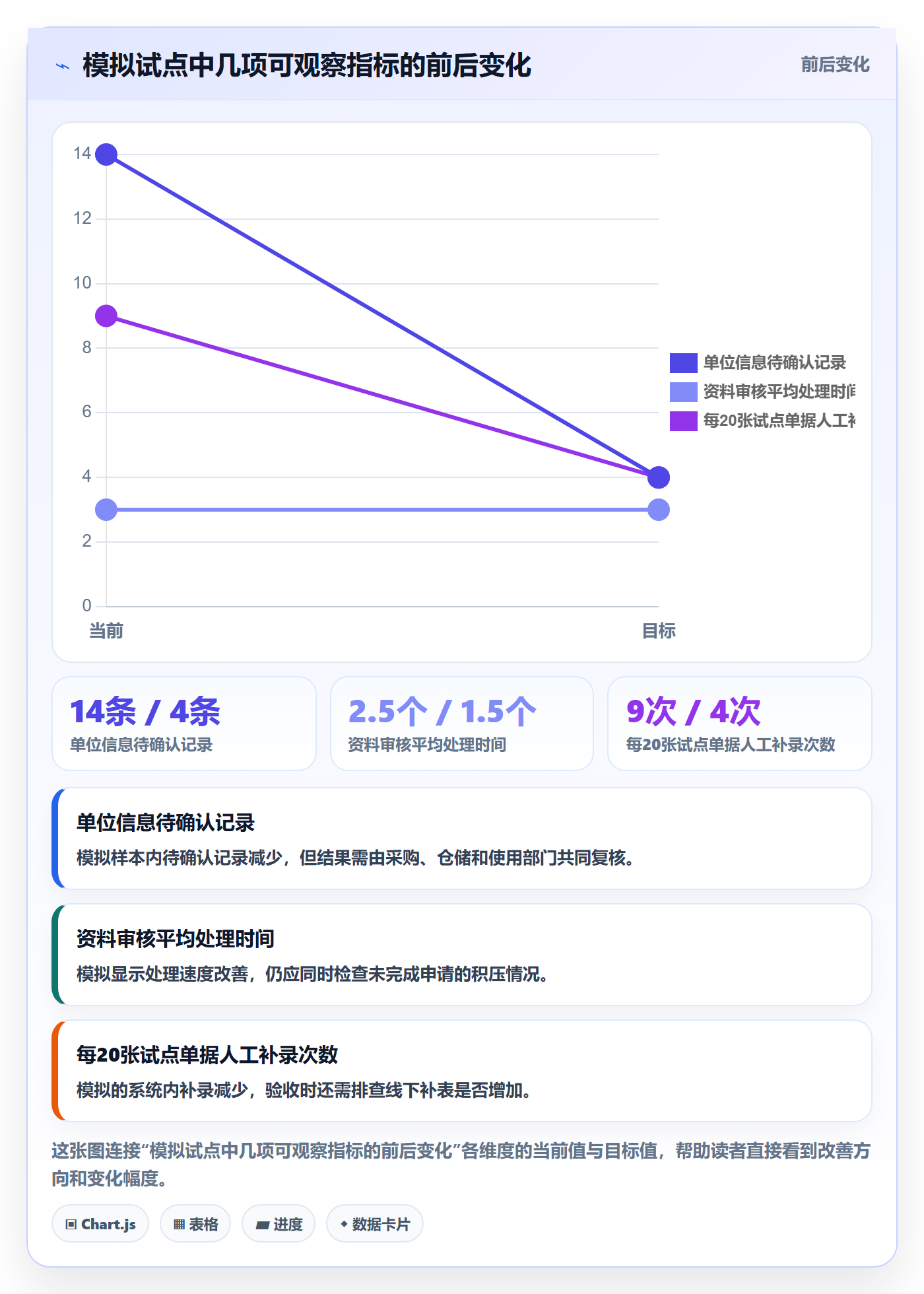Click the text 模拟显示处理速度改善
This screenshot has height=1294, width=924.
pos(162,974)
